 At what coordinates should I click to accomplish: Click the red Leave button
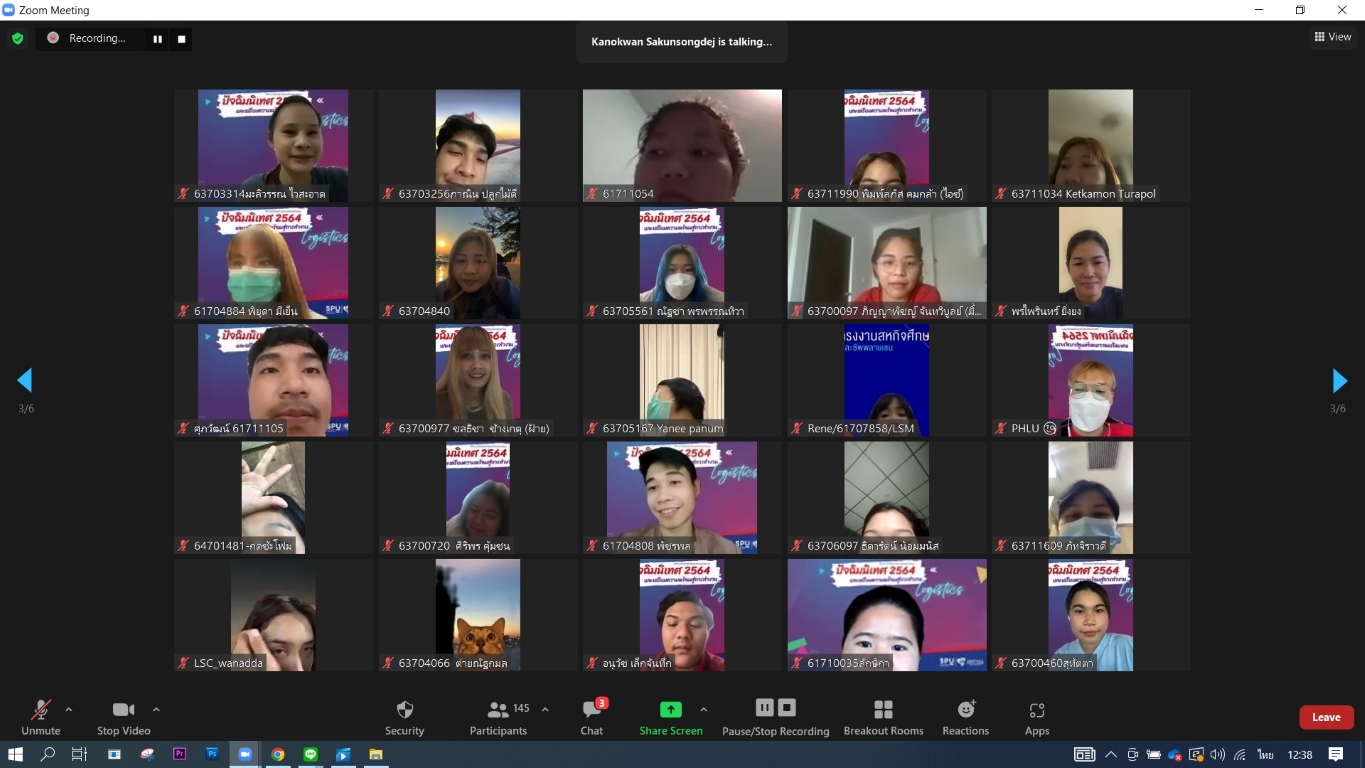[x=1326, y=717]
